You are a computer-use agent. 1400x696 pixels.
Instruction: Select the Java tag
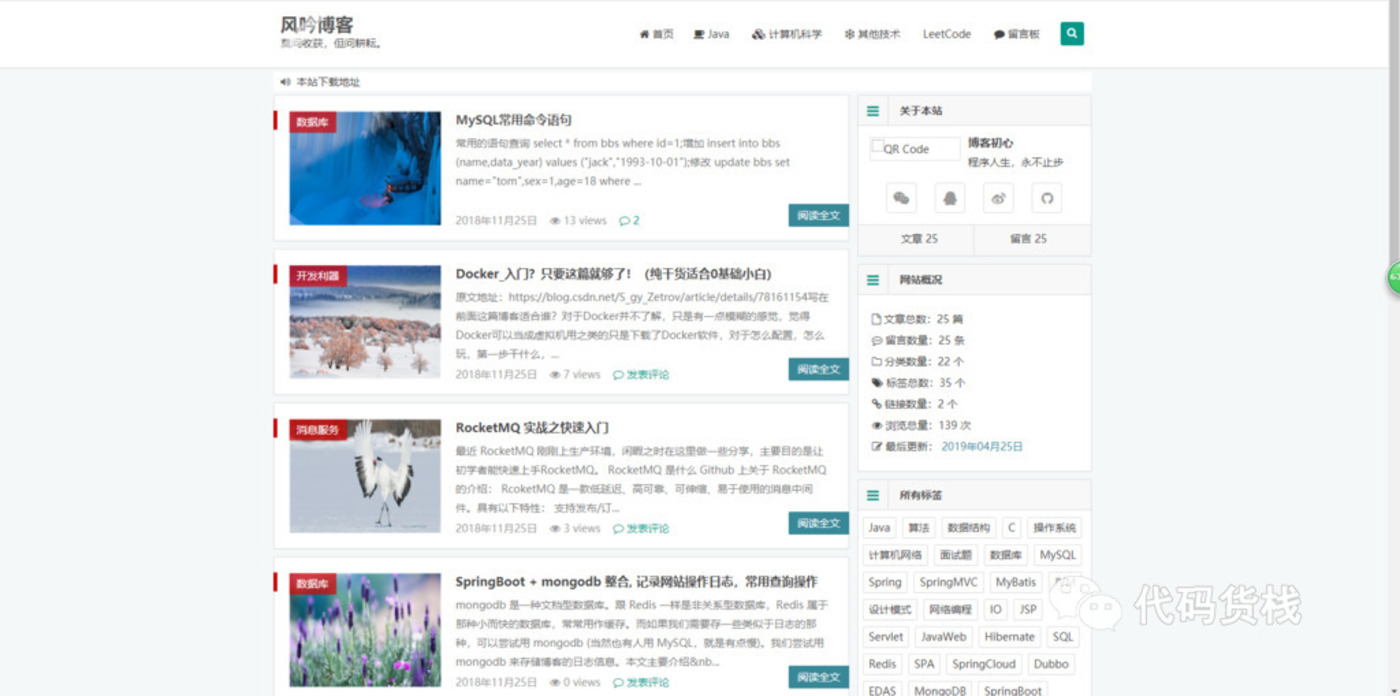[x=879, y=528]
